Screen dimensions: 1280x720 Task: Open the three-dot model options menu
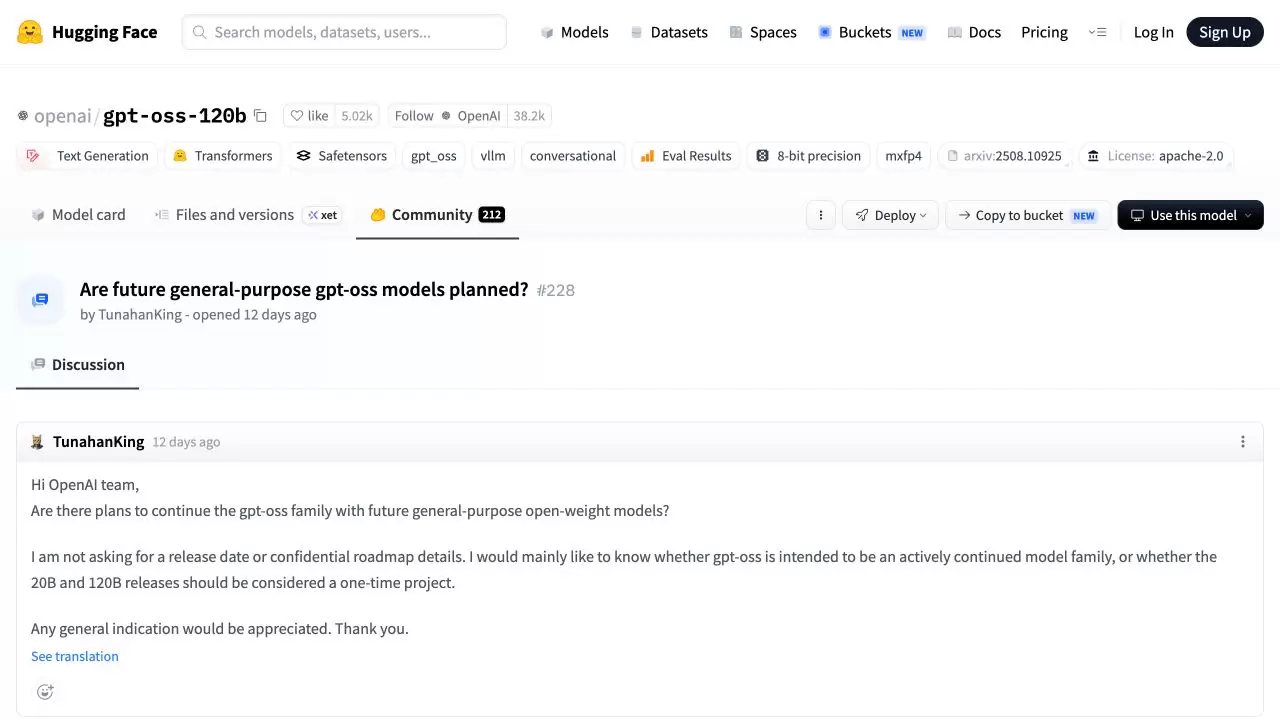(x=821, y=215)
